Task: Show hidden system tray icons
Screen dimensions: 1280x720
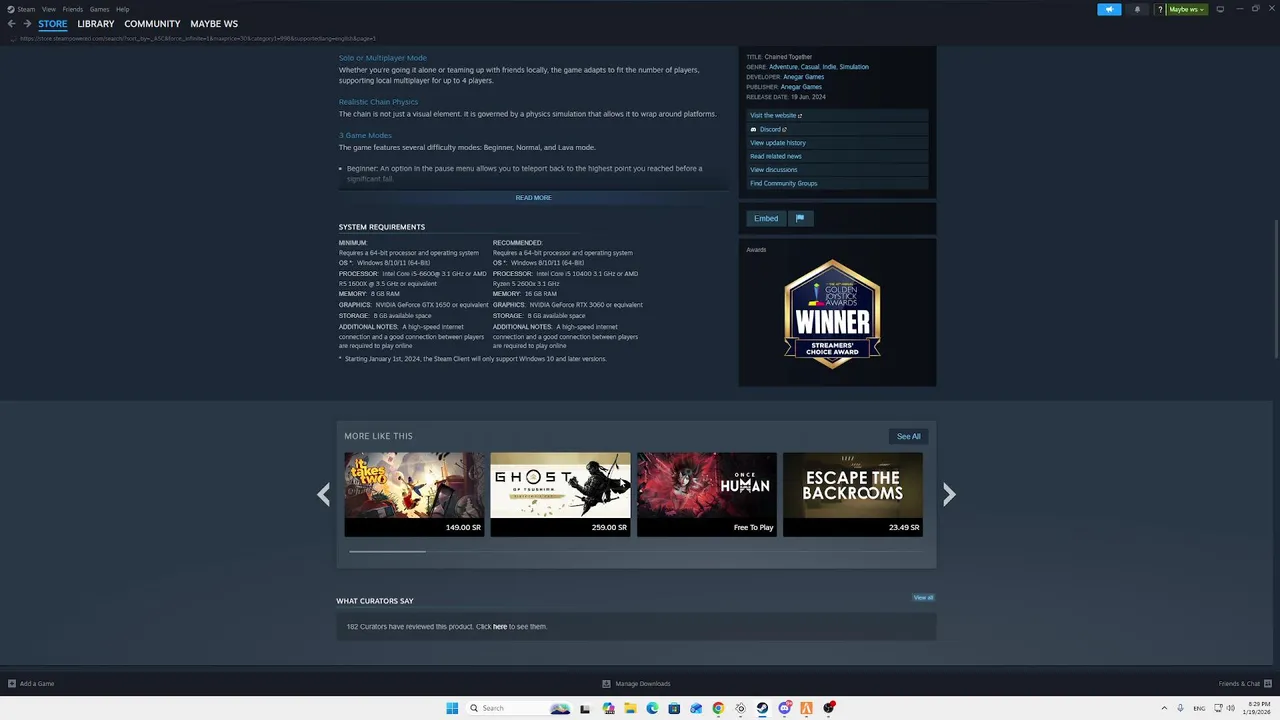Action: [x=1165, y=708]
